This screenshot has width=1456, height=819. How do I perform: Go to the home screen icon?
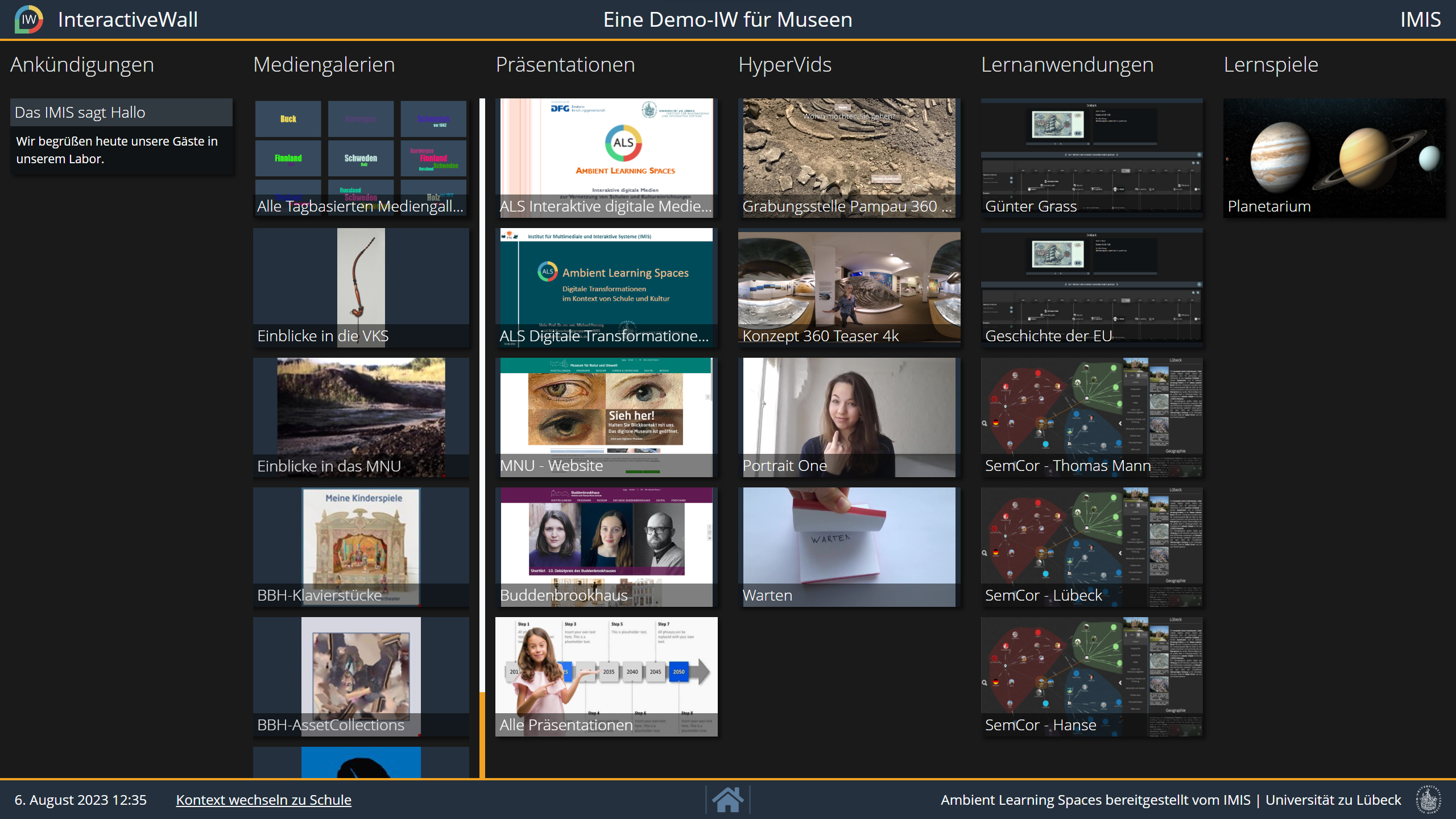pyautogui.click(x=727, y=800)
